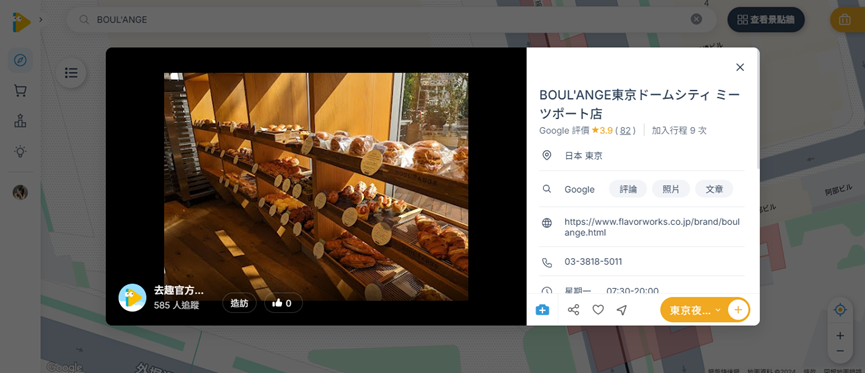
Task: Click the 查看景點牆 button
Action: (x=766, y=20)
